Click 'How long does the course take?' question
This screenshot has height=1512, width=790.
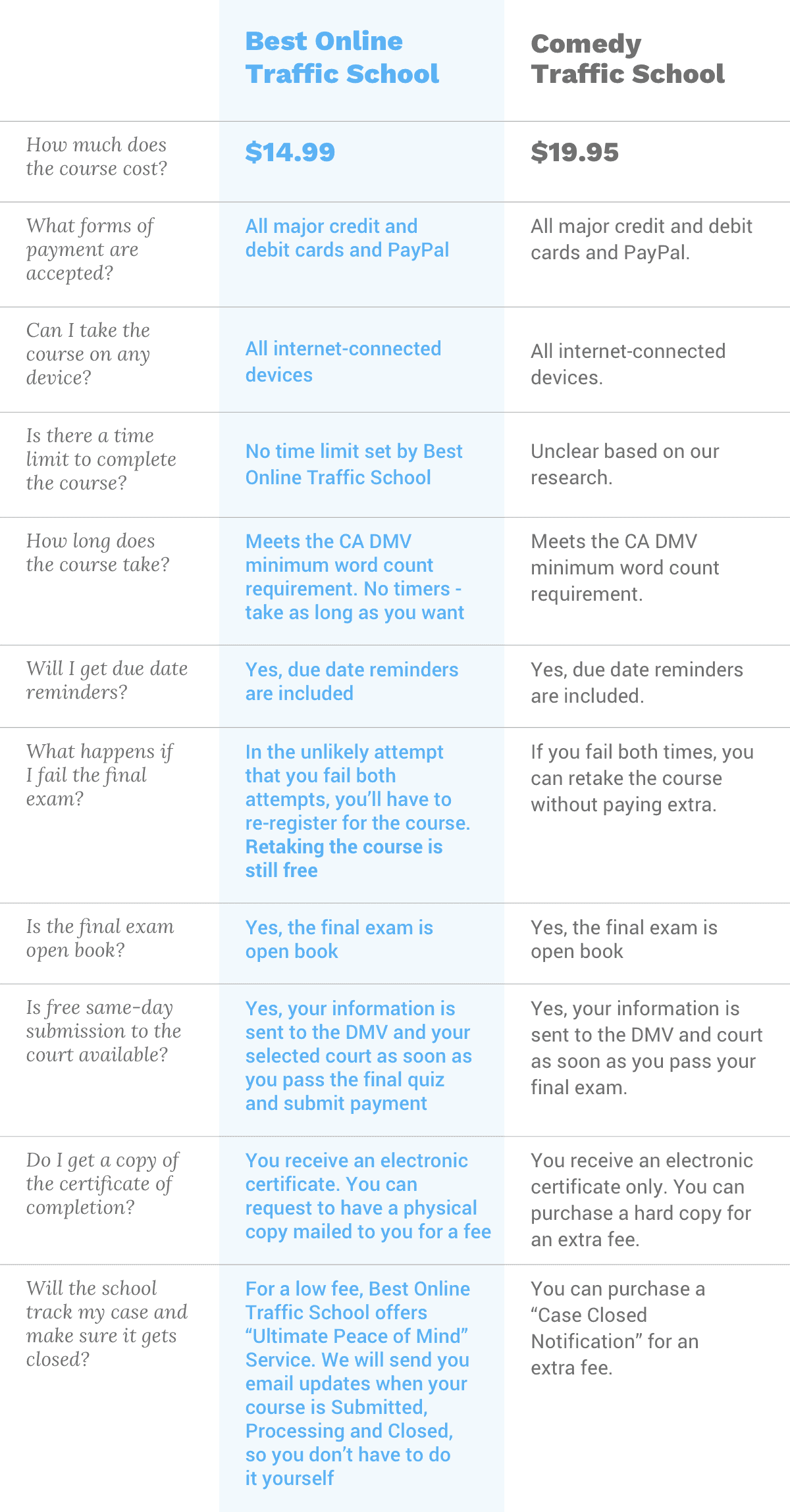[x=98, y=553]
